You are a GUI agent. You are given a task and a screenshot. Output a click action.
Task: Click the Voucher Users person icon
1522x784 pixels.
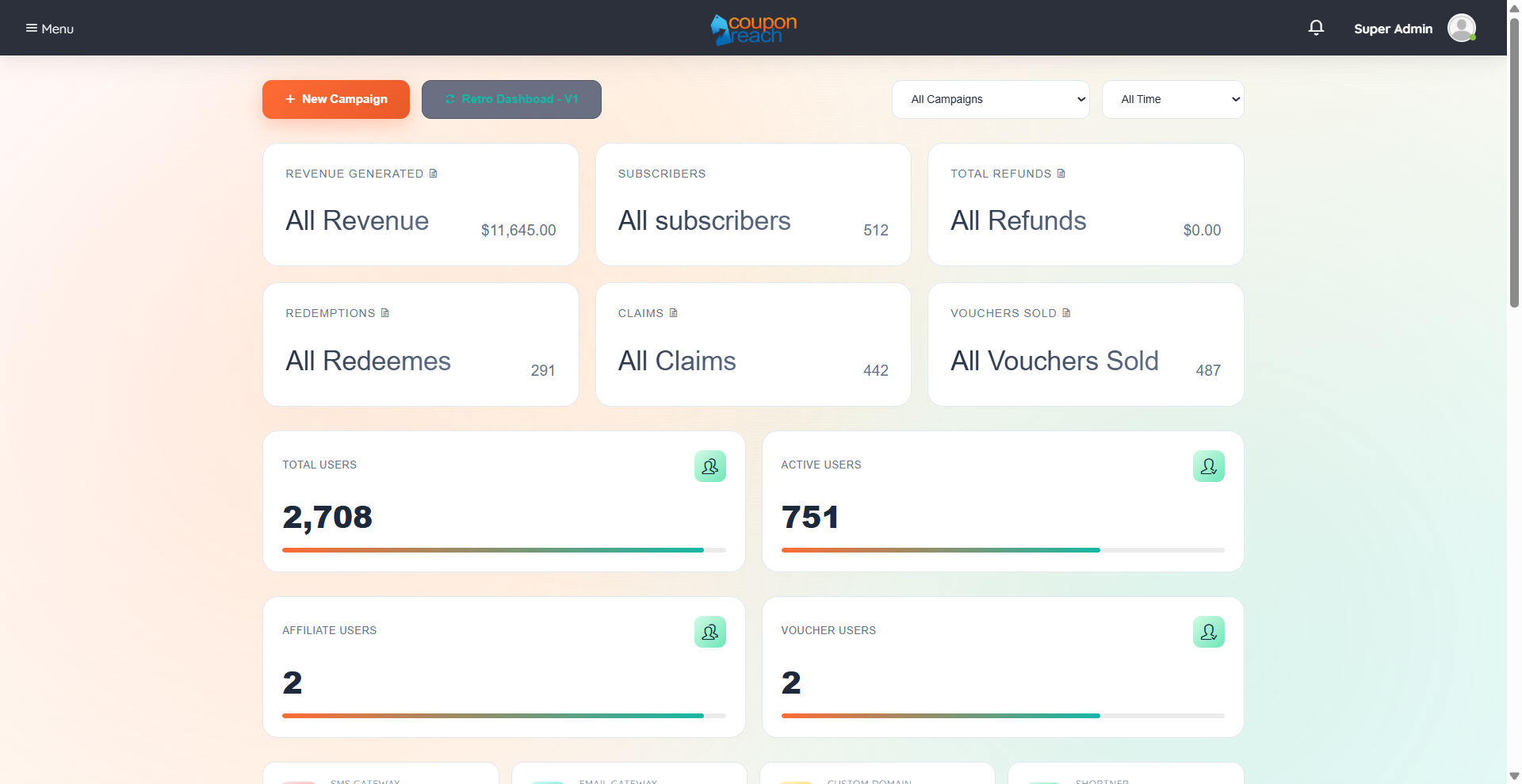click(1208, 632)
